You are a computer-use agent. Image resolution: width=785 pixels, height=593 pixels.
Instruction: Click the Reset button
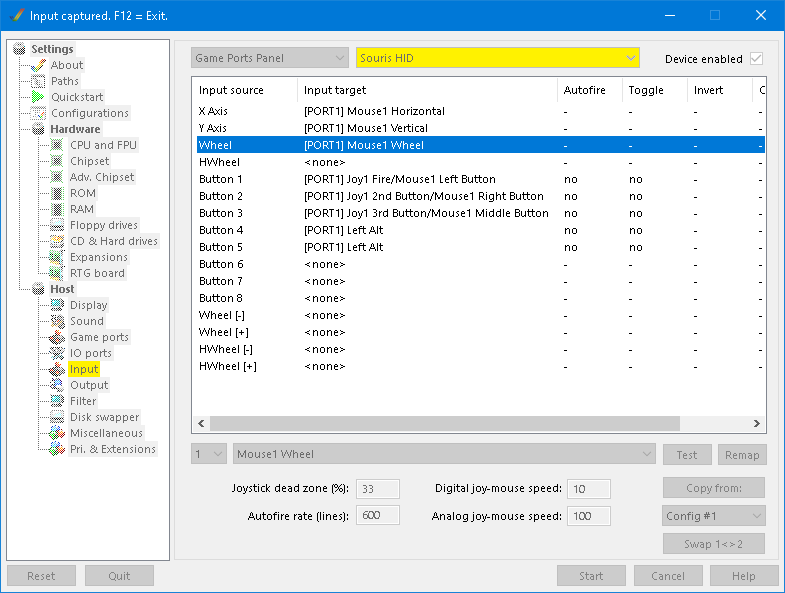(41, 576)
